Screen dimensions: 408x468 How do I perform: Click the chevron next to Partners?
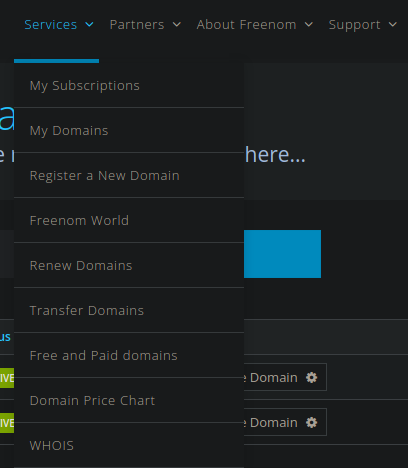(177, 25)
